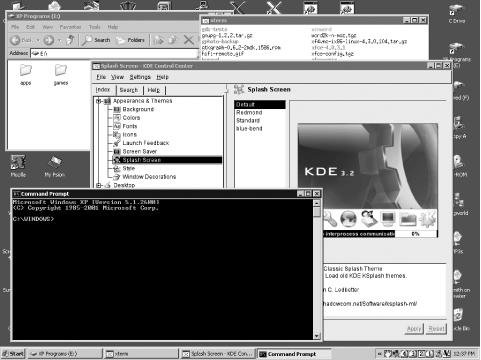
Task: Select Screen Saver in the tree
Action: tap(139, 152)
